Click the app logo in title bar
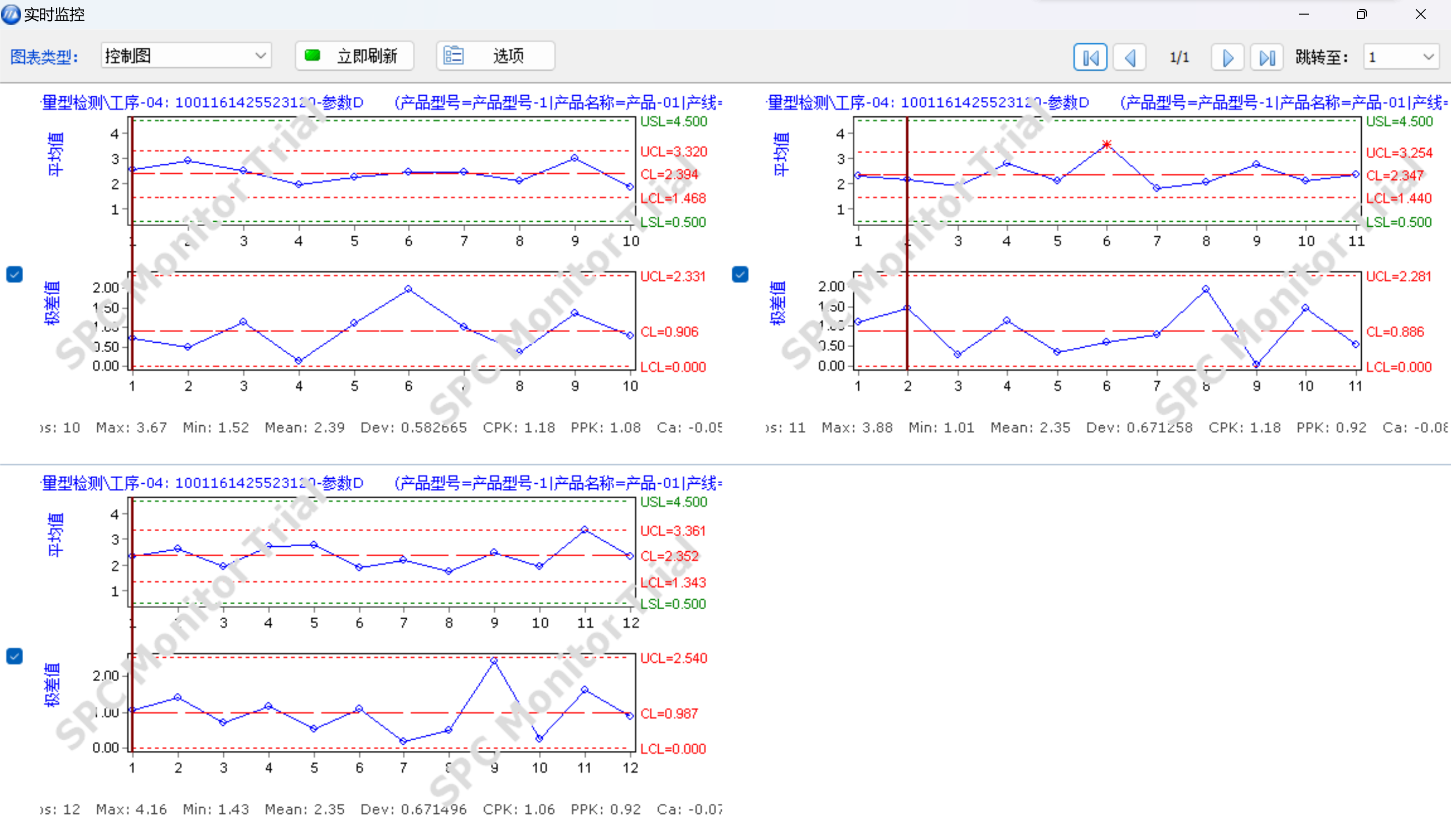This screenshot has height=840, width=1451. [11, 14]
